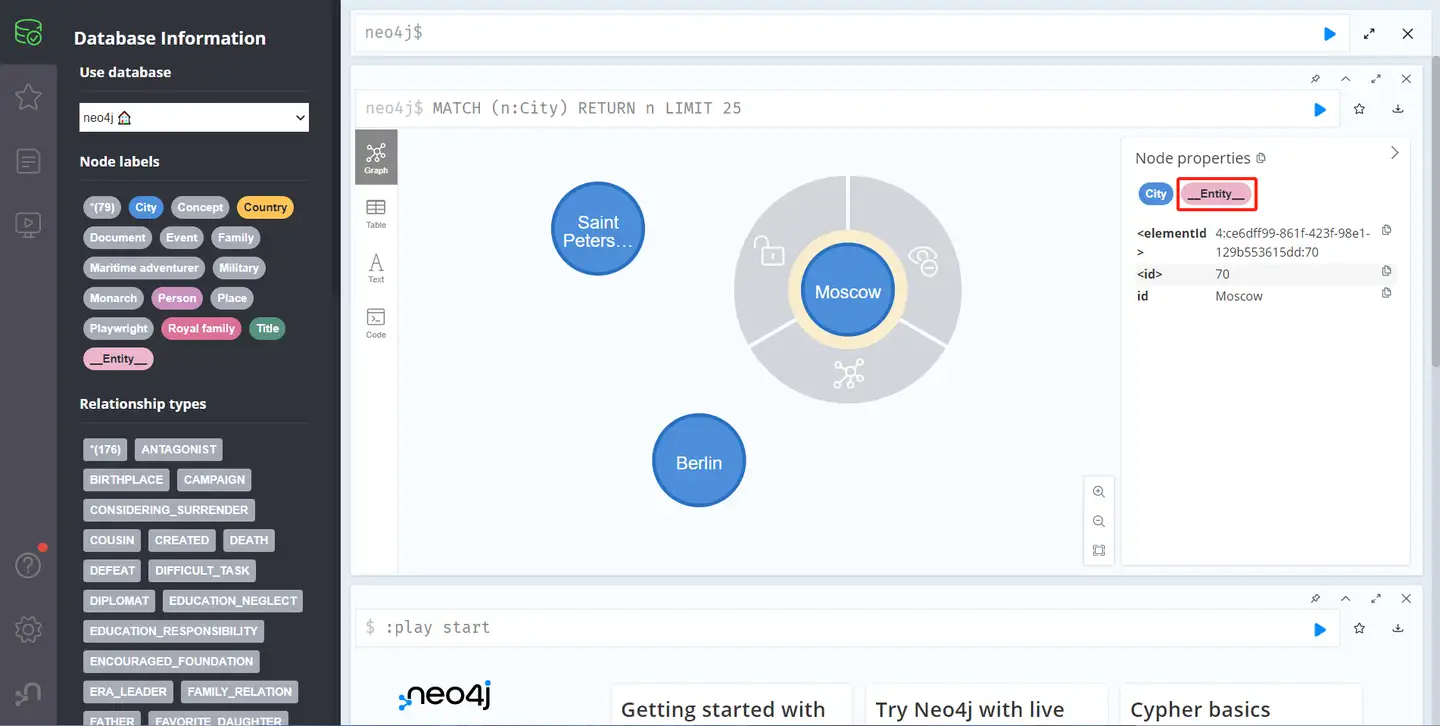1440x726 pixels.
Task: Expand Moscow node relationships in ring menu
Action: 848,374
